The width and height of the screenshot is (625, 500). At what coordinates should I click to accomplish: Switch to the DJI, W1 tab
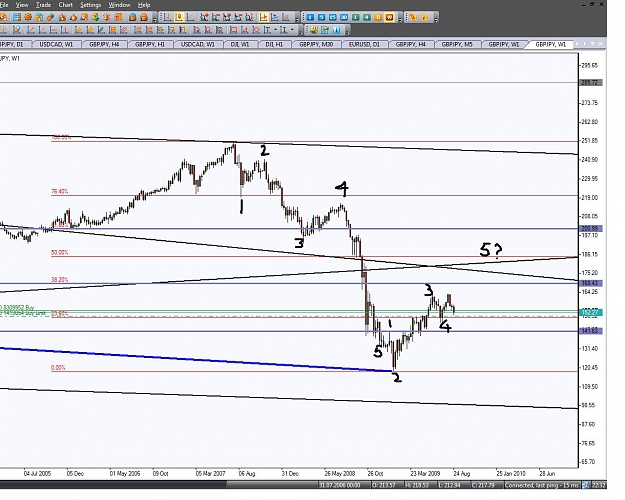click(240, 44)
